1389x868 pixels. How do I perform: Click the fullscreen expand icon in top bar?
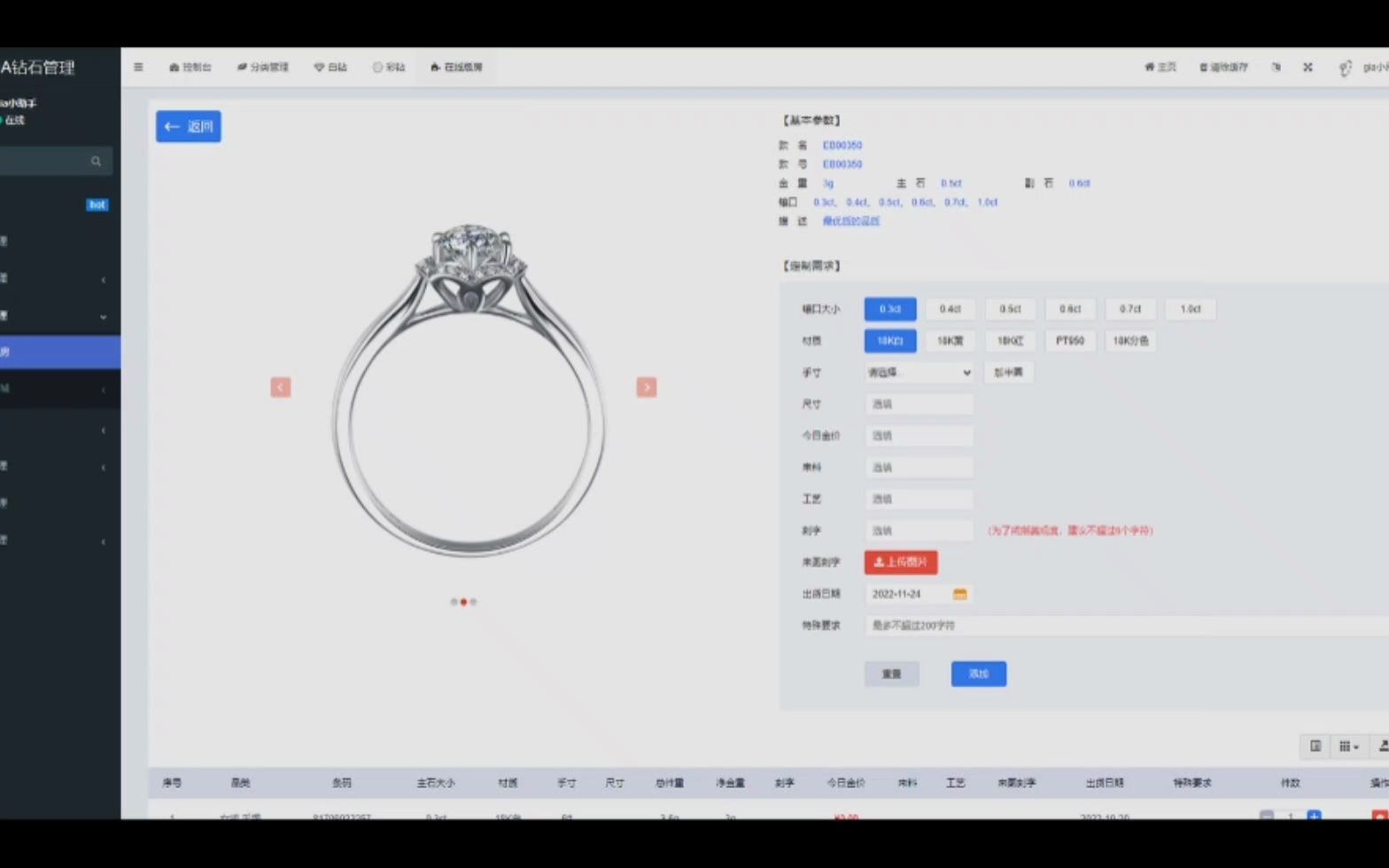(1308, 67)
